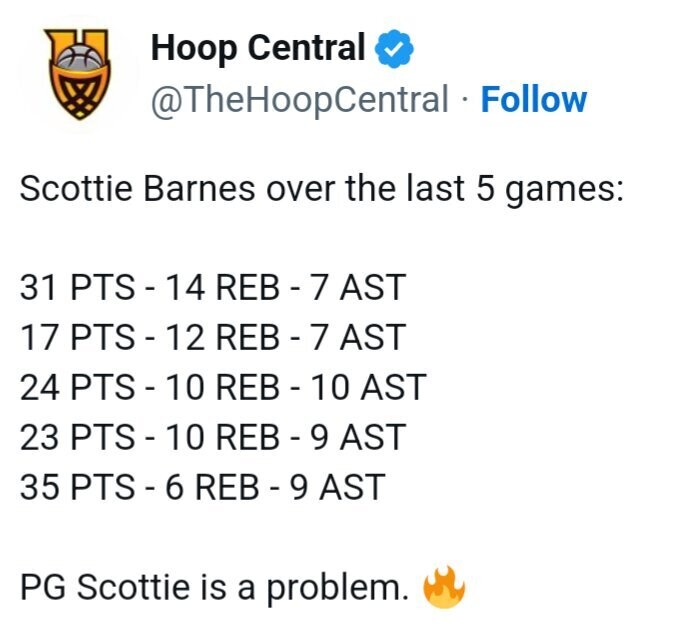The height and width of the screenshot is (628, 686).
Task: Click the fire emoji after the tweet
Action: coord(445,589)
